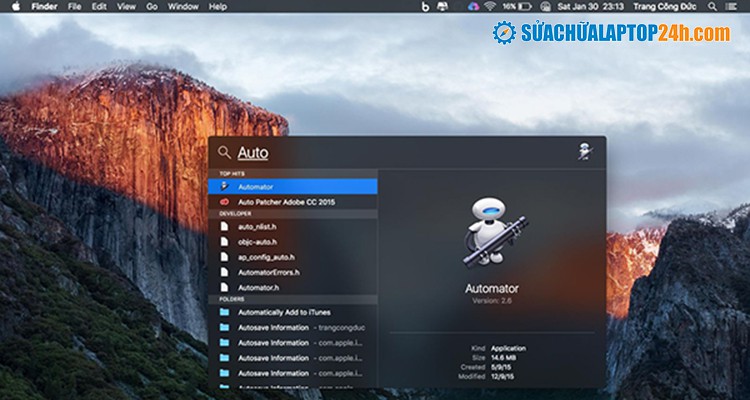Click the file icon beside Automator.h

pos(224,288)
